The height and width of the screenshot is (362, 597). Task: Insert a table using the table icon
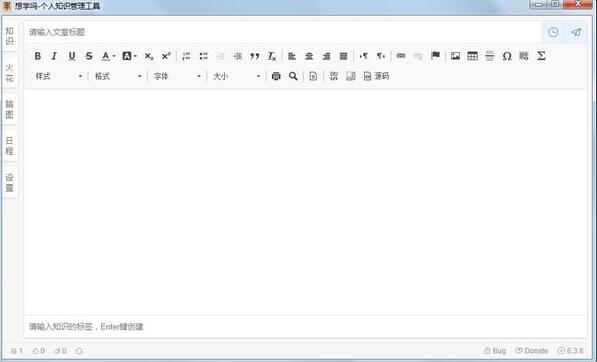(472, 56)
